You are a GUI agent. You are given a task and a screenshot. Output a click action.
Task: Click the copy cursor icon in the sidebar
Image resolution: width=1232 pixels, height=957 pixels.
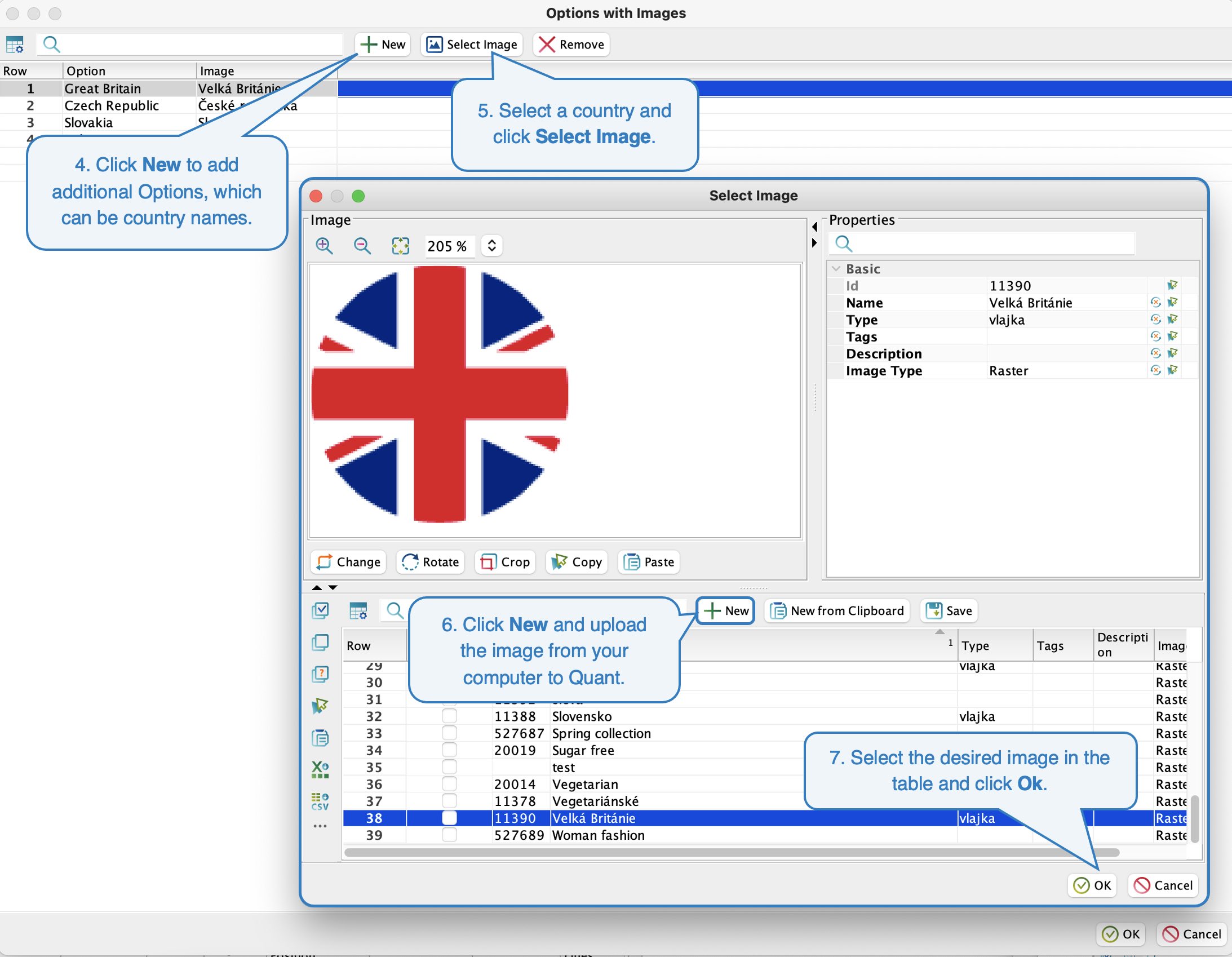[x=321, y=706]
